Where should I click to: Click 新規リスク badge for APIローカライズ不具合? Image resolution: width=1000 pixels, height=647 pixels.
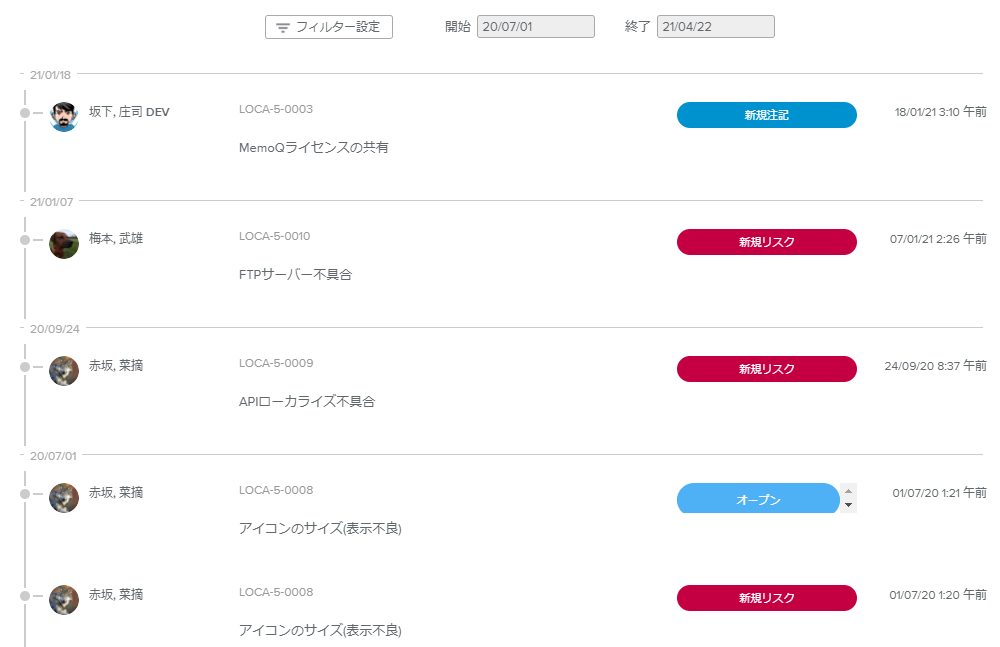point(766,369)
